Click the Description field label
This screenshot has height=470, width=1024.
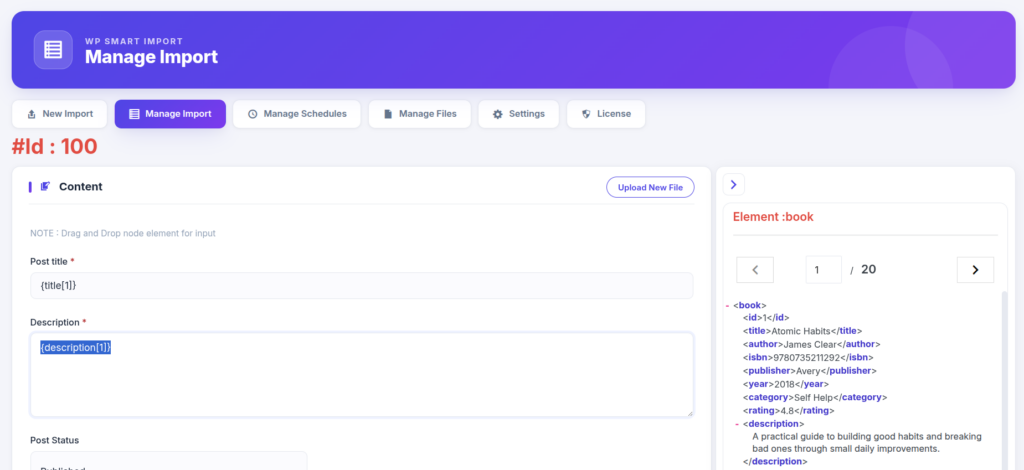click(x=55, y=322)
